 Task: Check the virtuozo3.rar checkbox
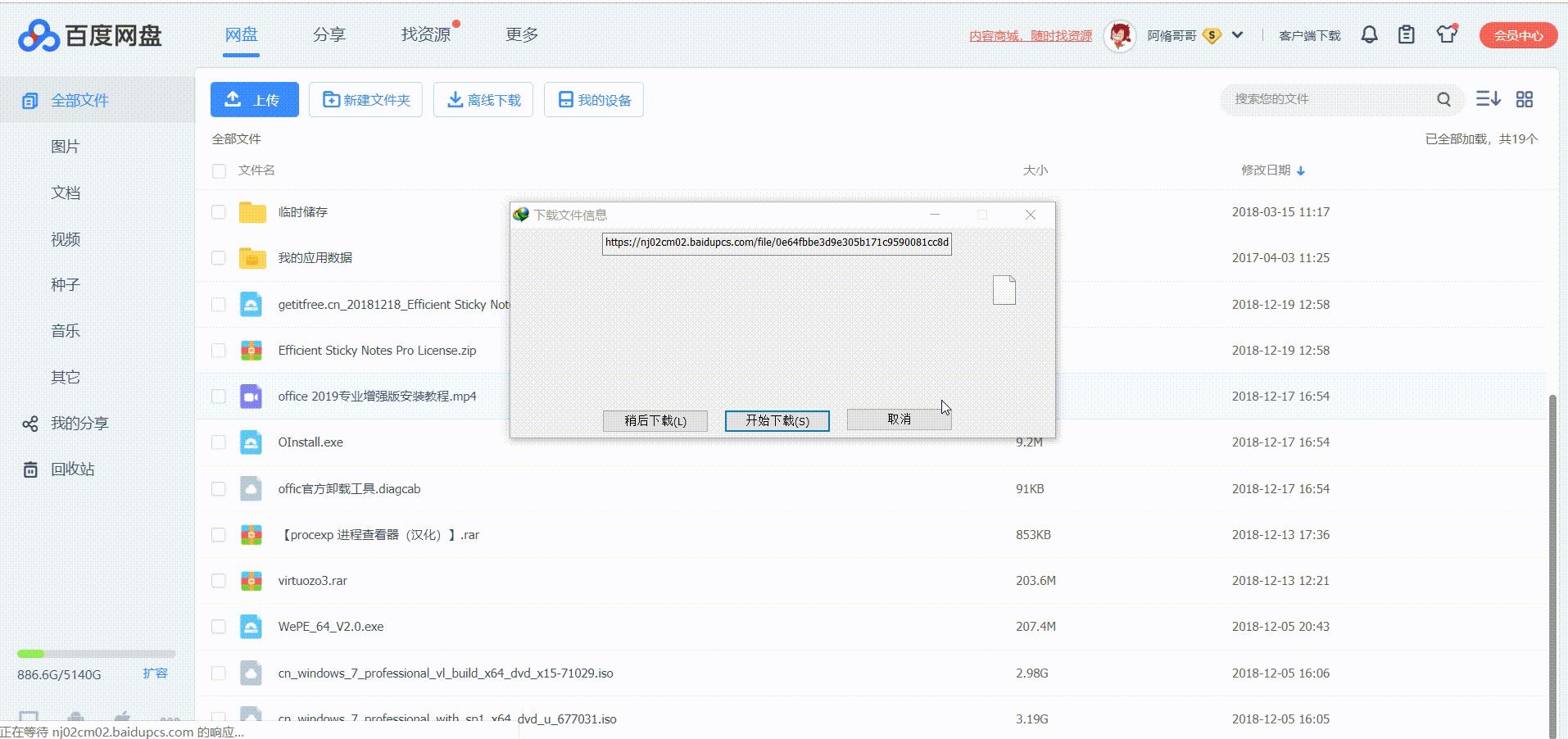tap(219, 581)
